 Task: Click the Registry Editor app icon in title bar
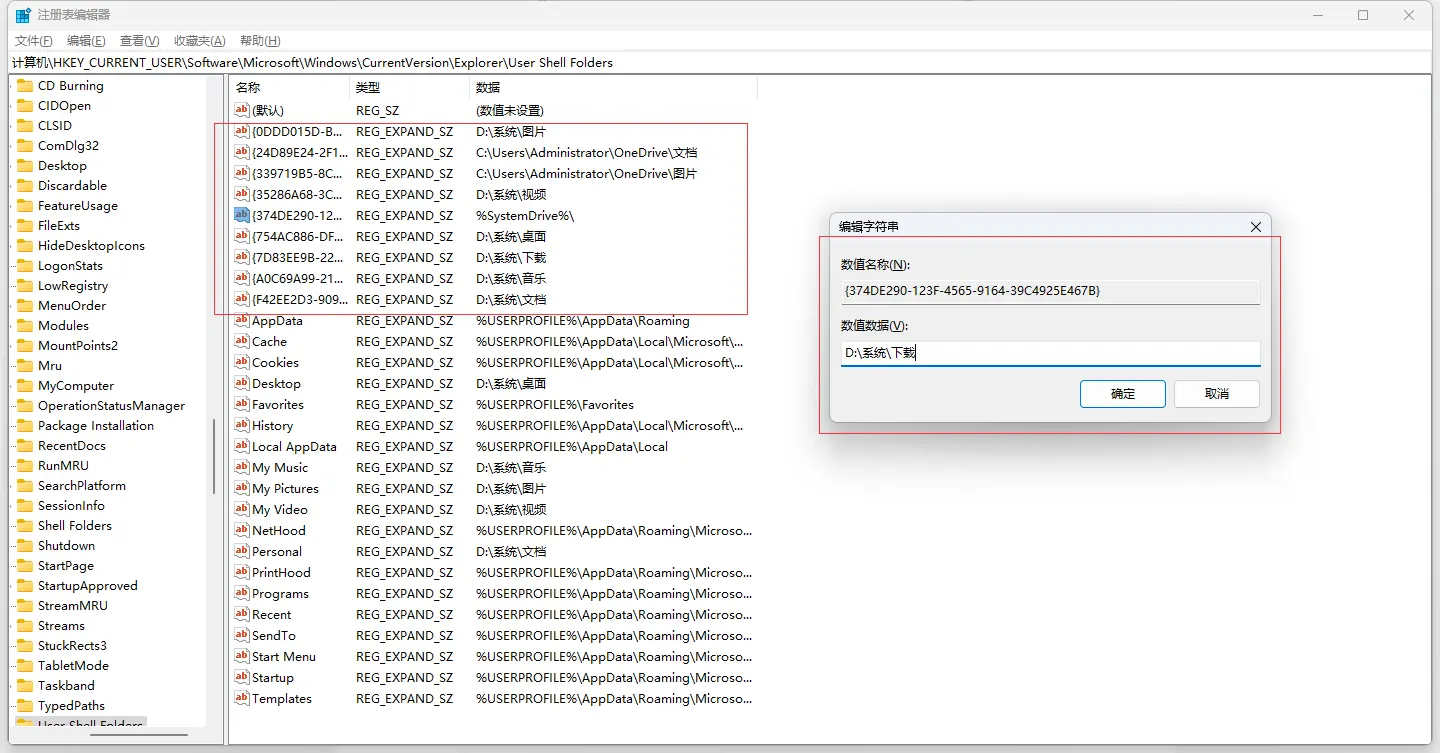pos(22,15)
